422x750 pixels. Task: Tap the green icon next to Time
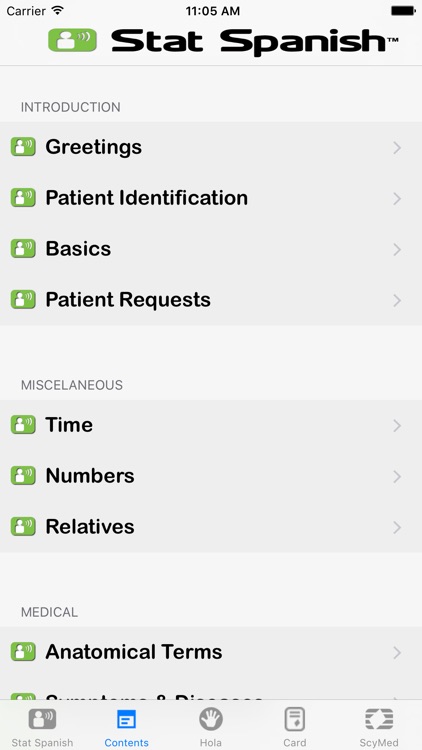tap(23, 425)
